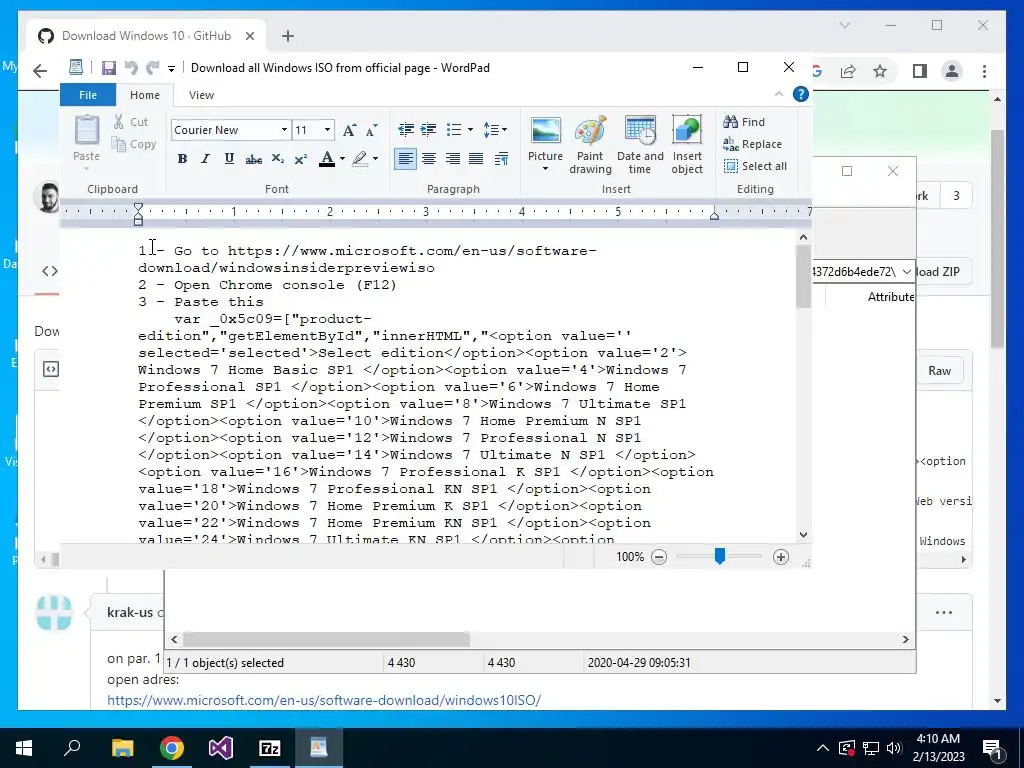This screenshot has width=1024, height=768.
Task: Click the Insert object icon
Action: pyautogui.click(x=687, y=144)
